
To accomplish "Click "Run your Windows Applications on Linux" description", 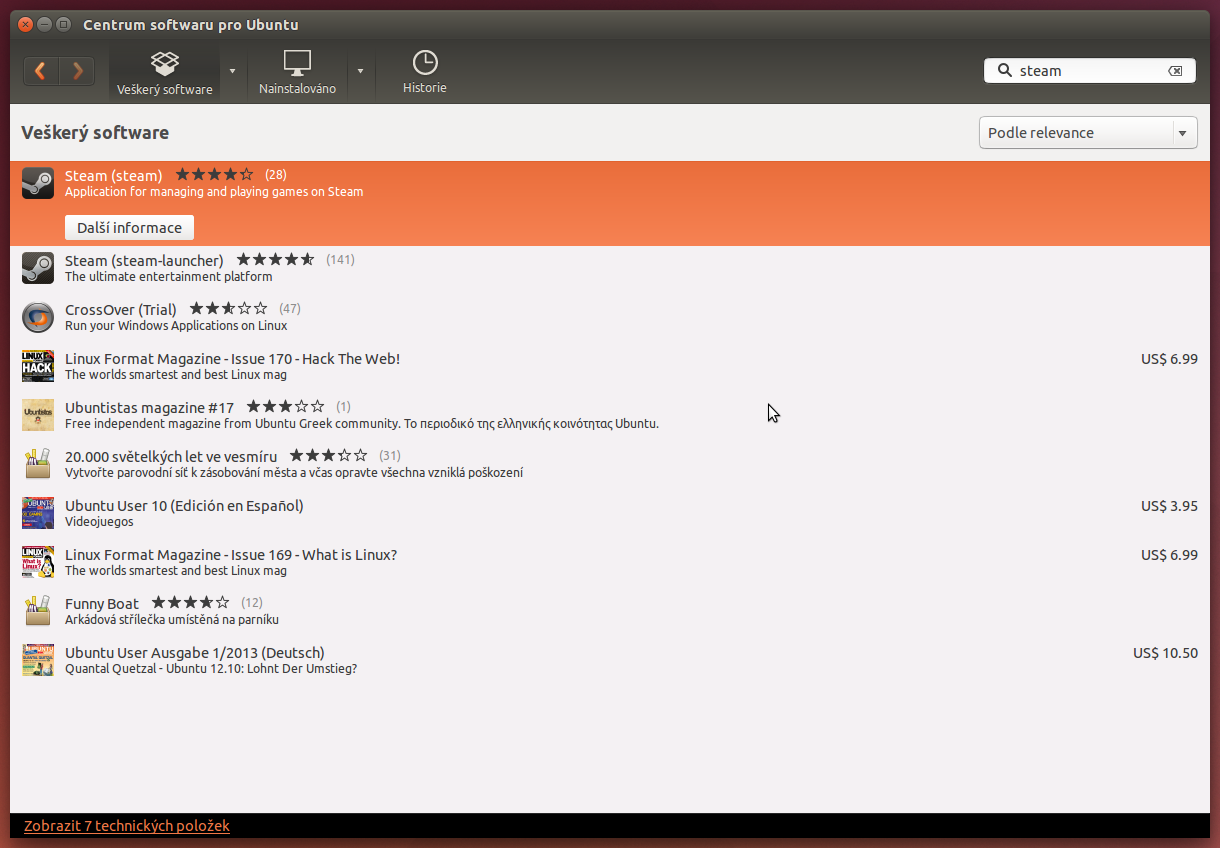I will coord(176,326).
